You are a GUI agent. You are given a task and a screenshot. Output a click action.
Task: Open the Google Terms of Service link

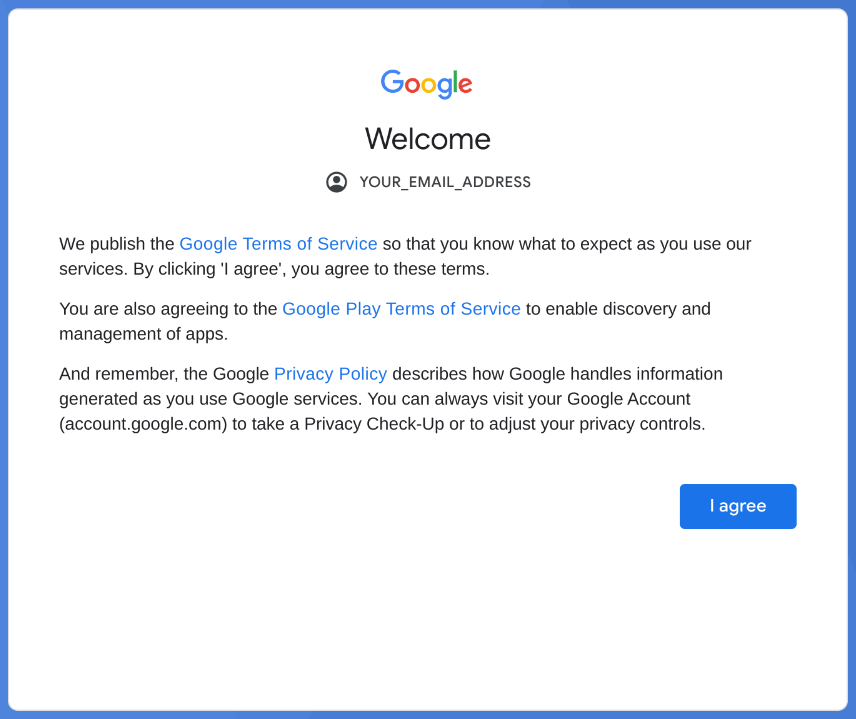coord(278,243)
